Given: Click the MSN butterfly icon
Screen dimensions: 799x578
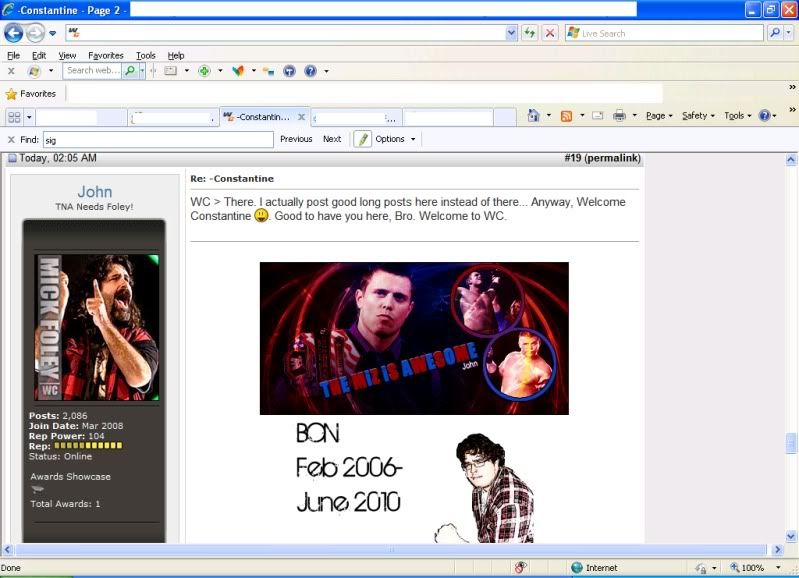Looking at the screenshot, I should (238, 71).
